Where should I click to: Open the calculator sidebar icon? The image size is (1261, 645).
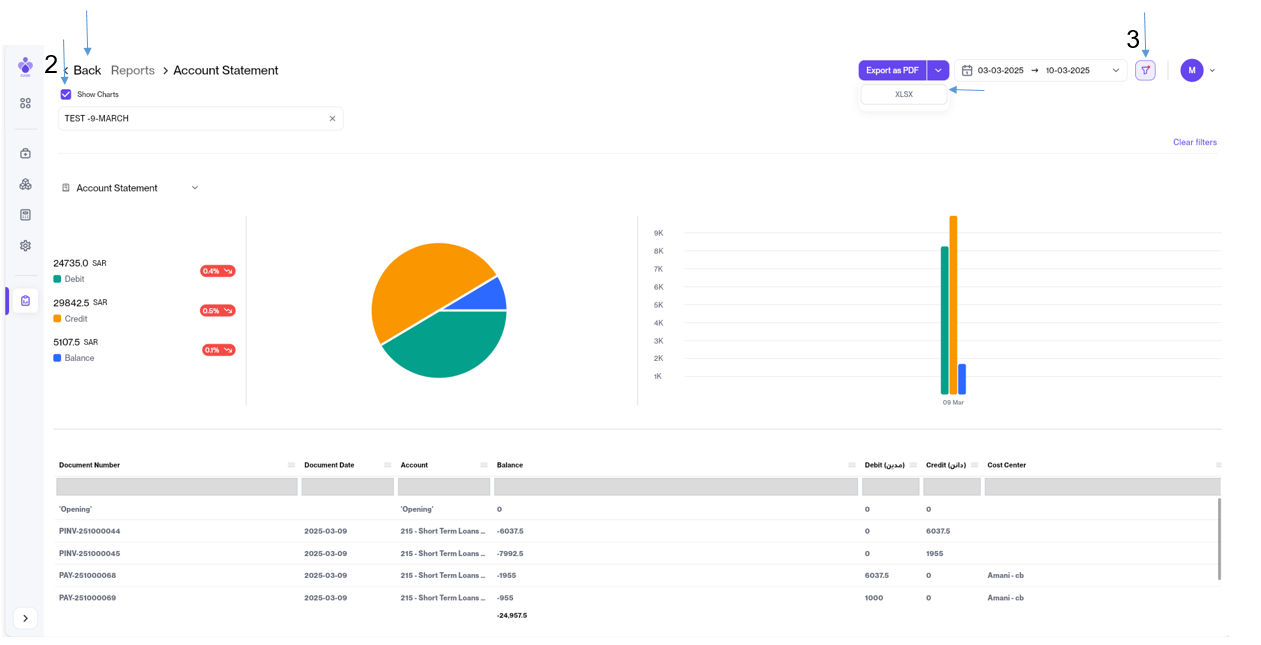(x=26, y=215)
